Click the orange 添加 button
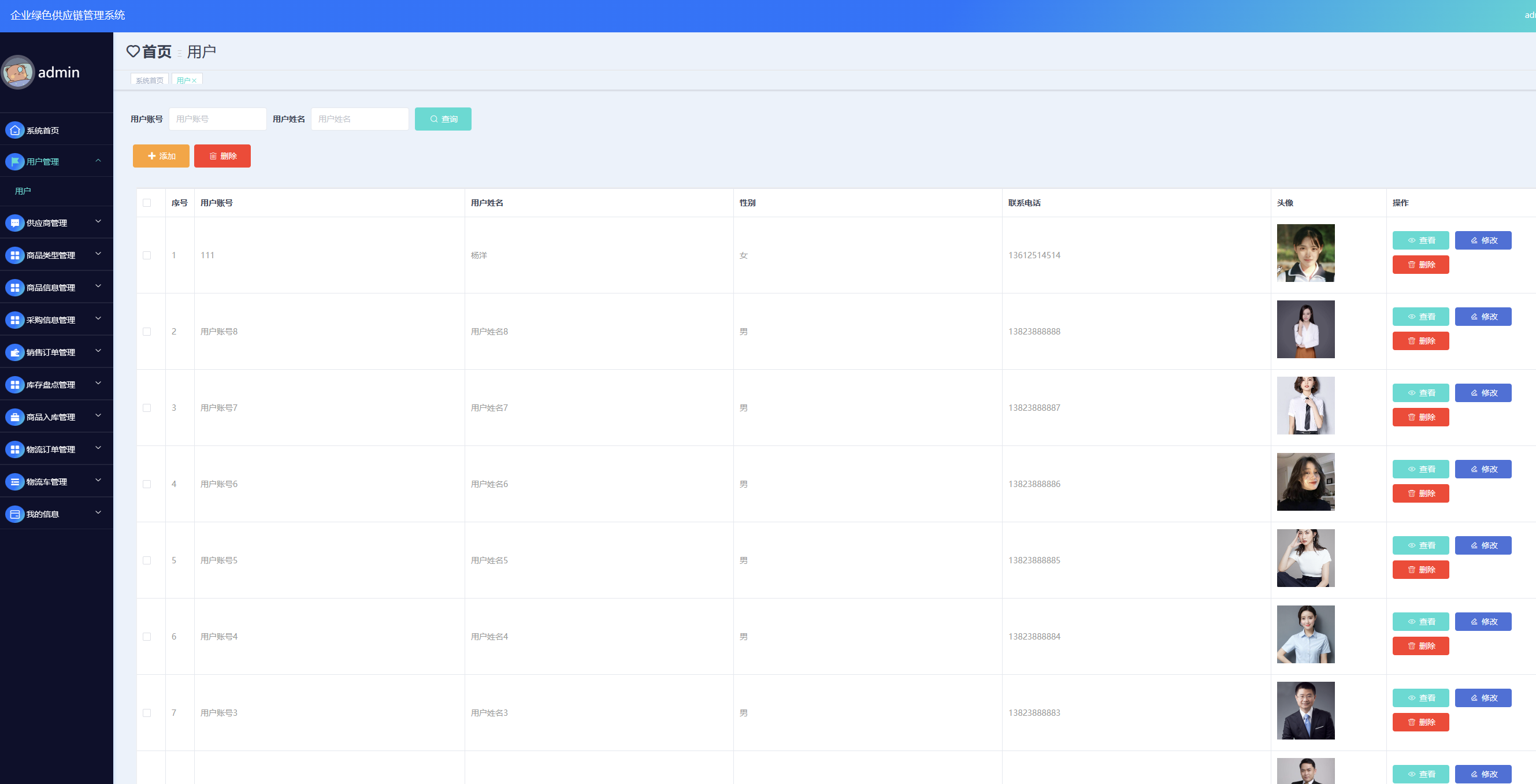This screenshot has width=1536, height=784. (161, 156)
